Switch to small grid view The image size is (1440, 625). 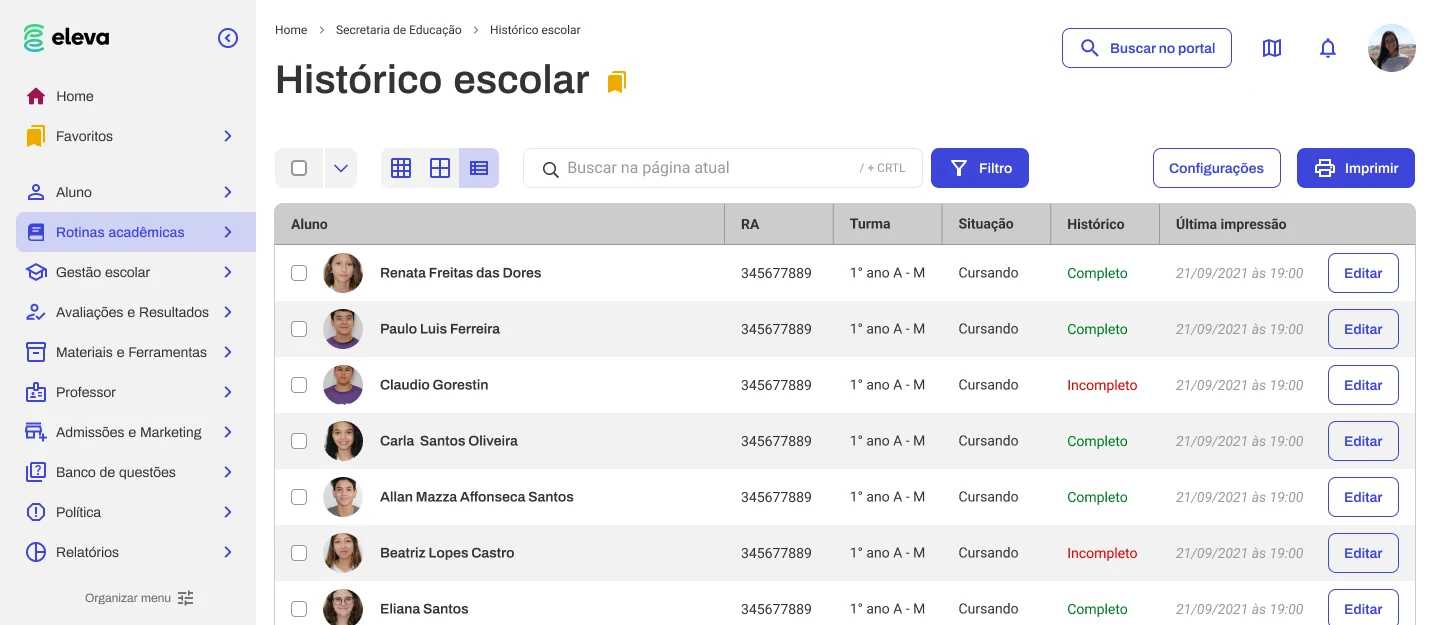pyautogui.click(x=401, y=168)
